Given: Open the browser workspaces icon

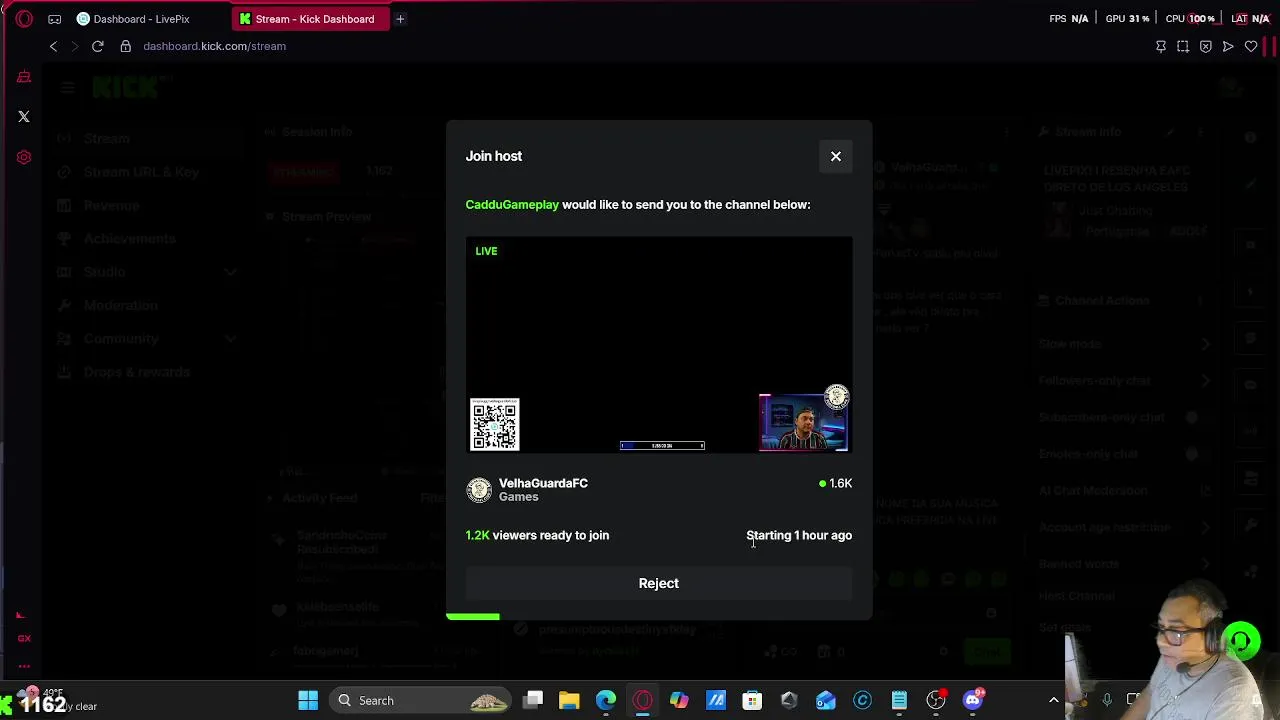Looking at the screenshot, I should point(55,19).
